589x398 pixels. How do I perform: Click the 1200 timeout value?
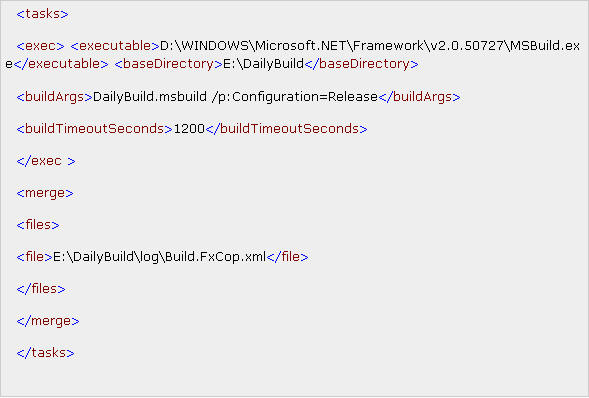[189, 129]
